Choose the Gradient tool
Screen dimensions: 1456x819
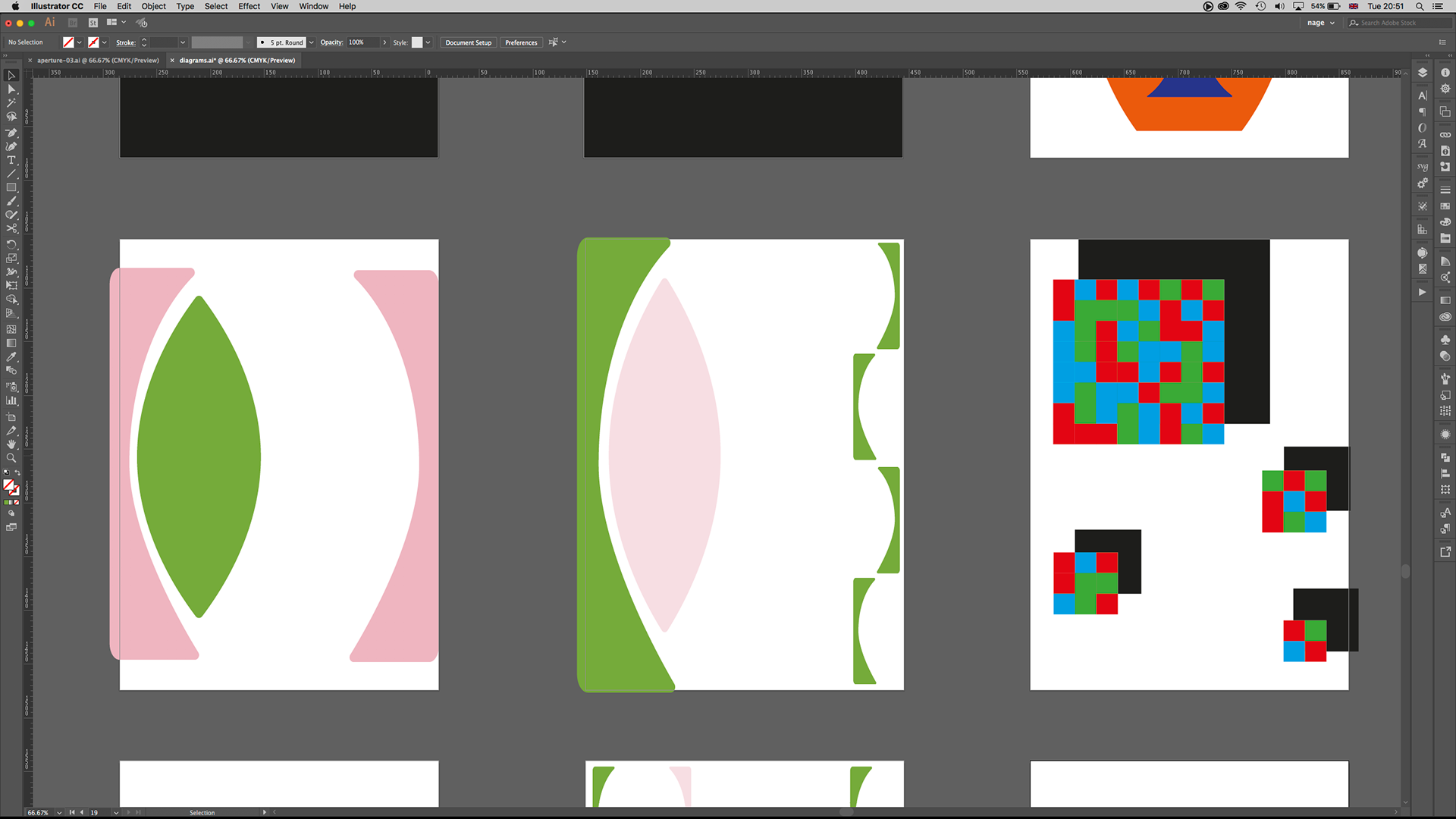(x=11, y=343)
